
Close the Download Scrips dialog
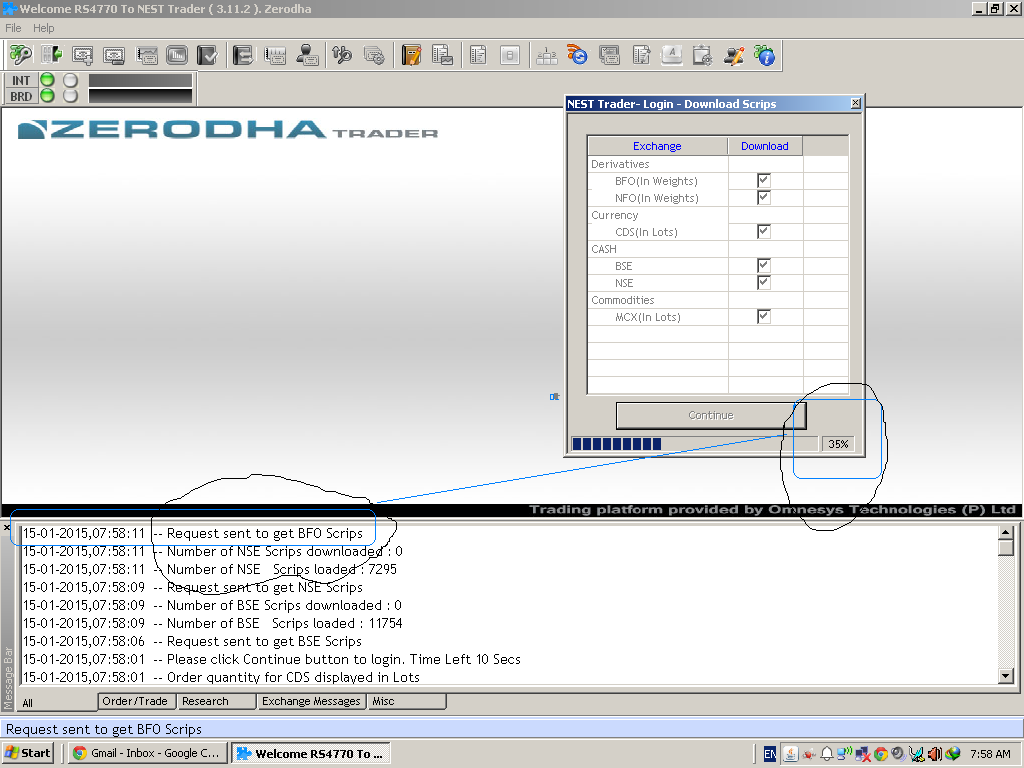tap(856, 103)
